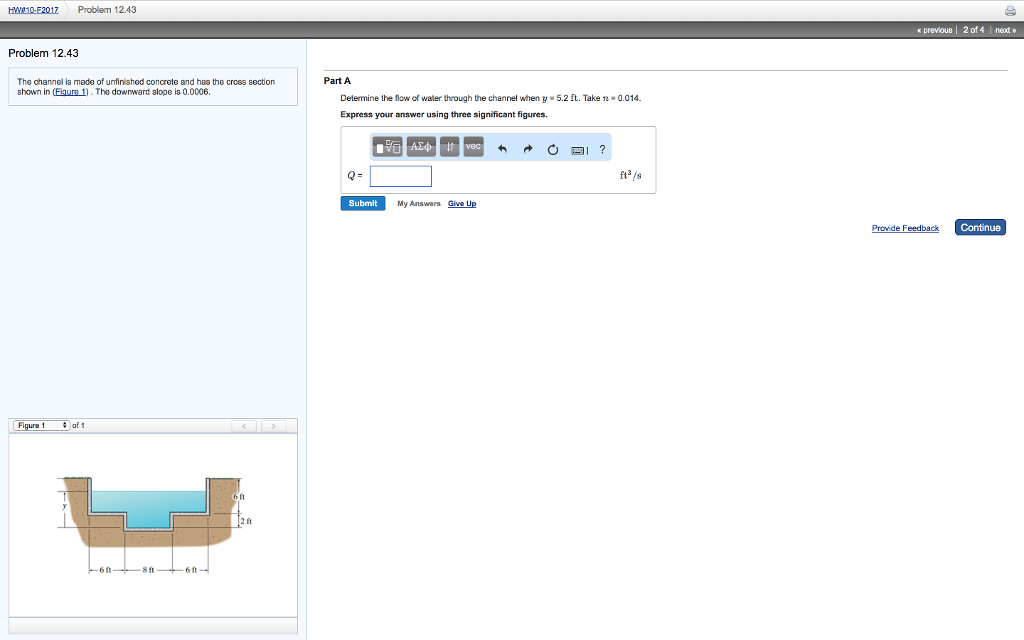Select the vec vector notation button
The width and height of the screenshot is (1024, 640).
[473, 147]
